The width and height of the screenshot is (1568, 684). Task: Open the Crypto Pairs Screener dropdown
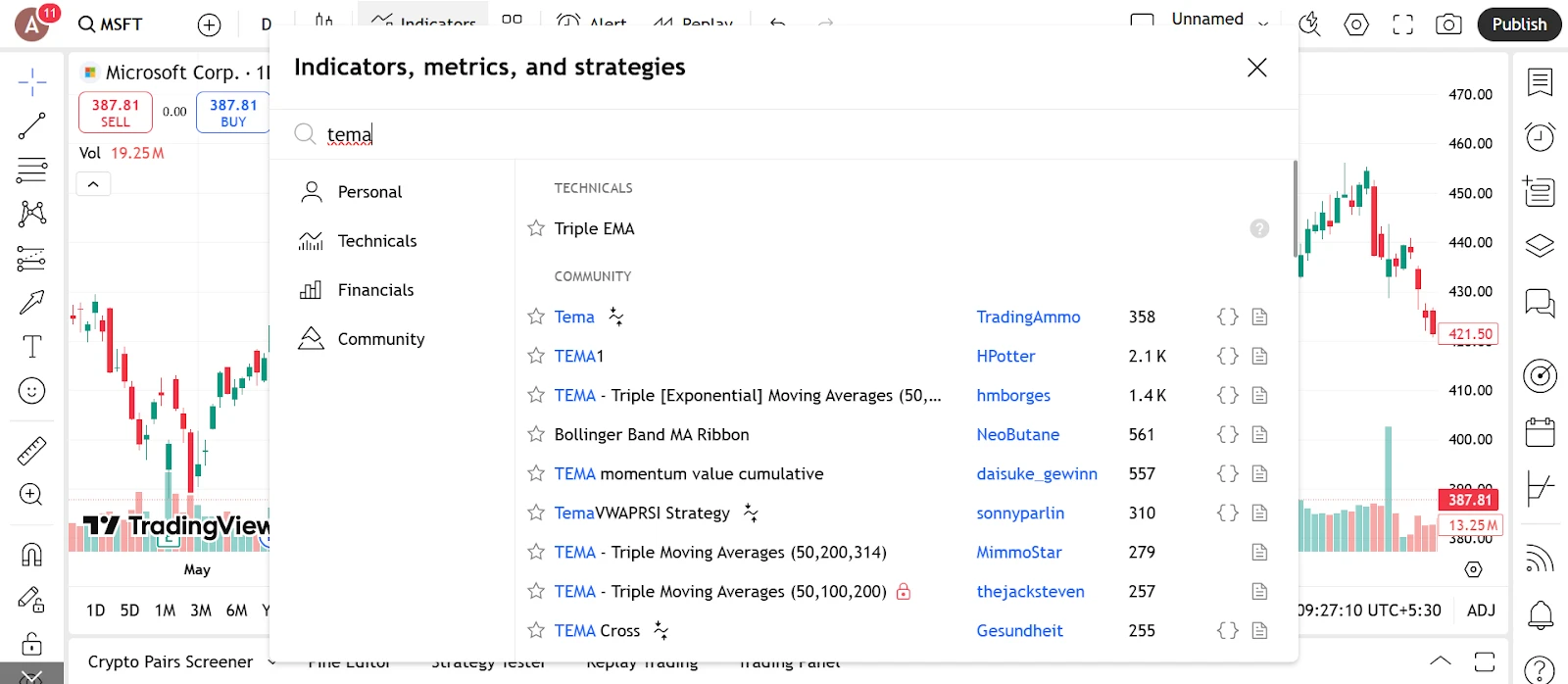(x=271, y=662)
